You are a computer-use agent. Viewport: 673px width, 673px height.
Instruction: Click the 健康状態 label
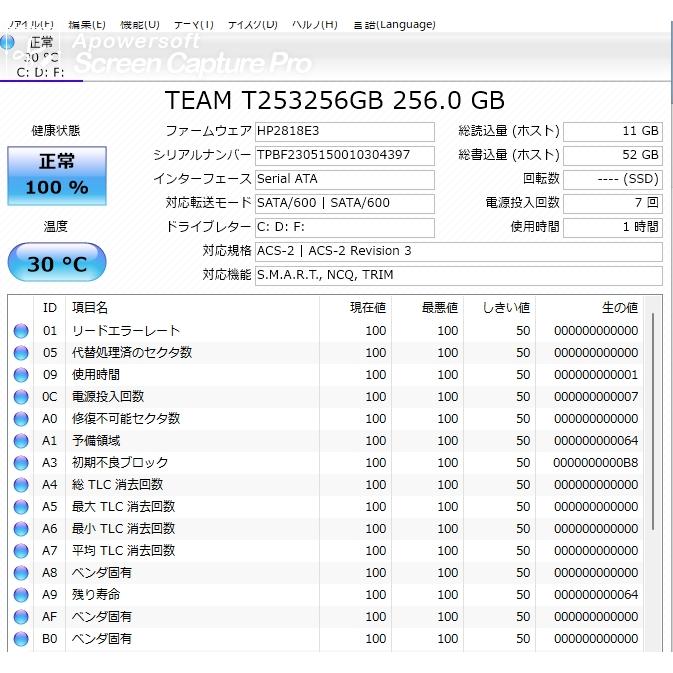[x=56, y=131]
